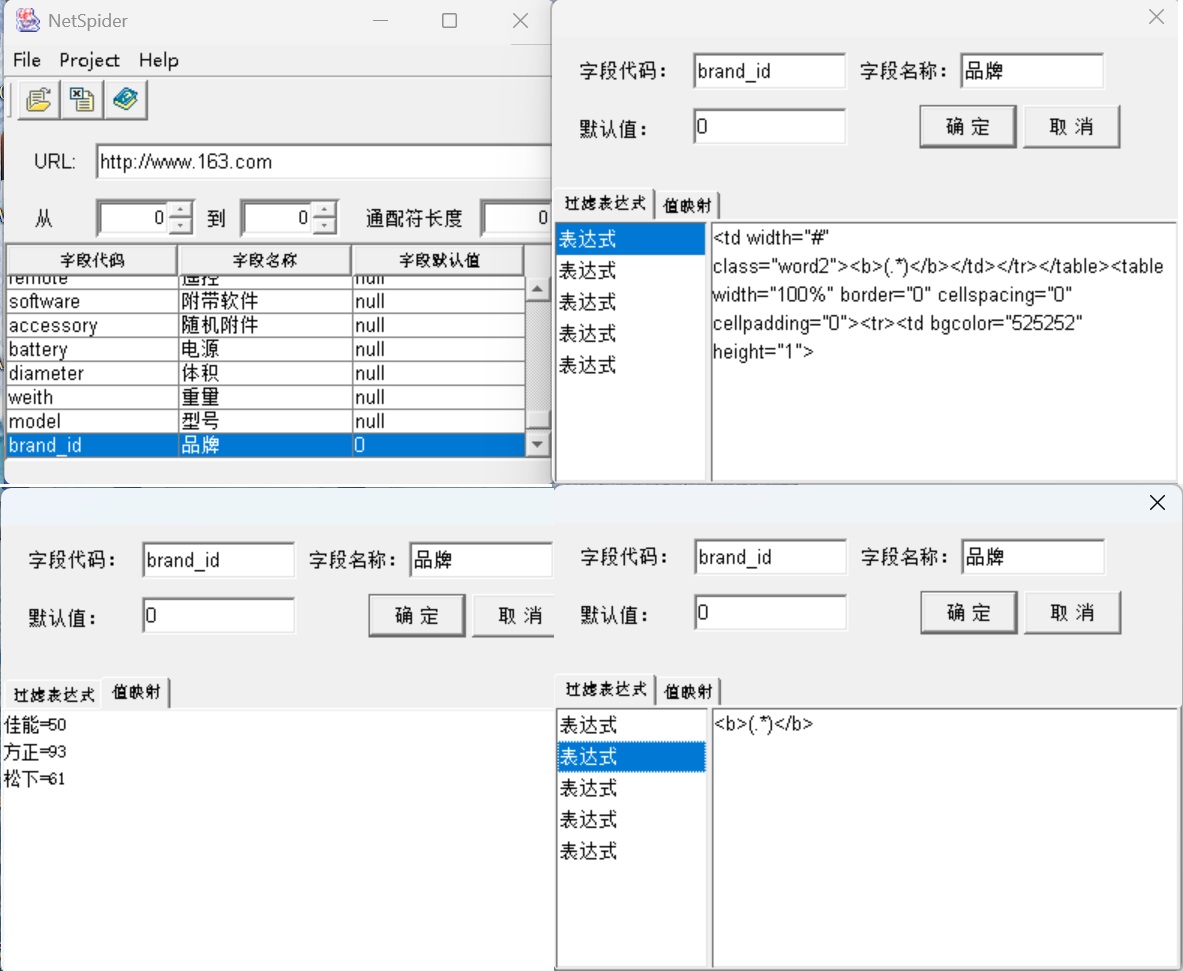
Task: Click the <b>(.*)</b> expression text
Action: coord(764,724)
